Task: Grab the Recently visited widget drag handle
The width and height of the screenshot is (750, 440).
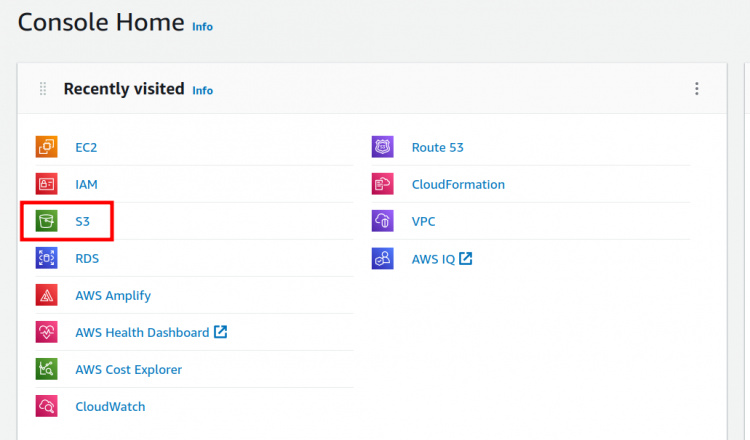Action: (43, 89)
